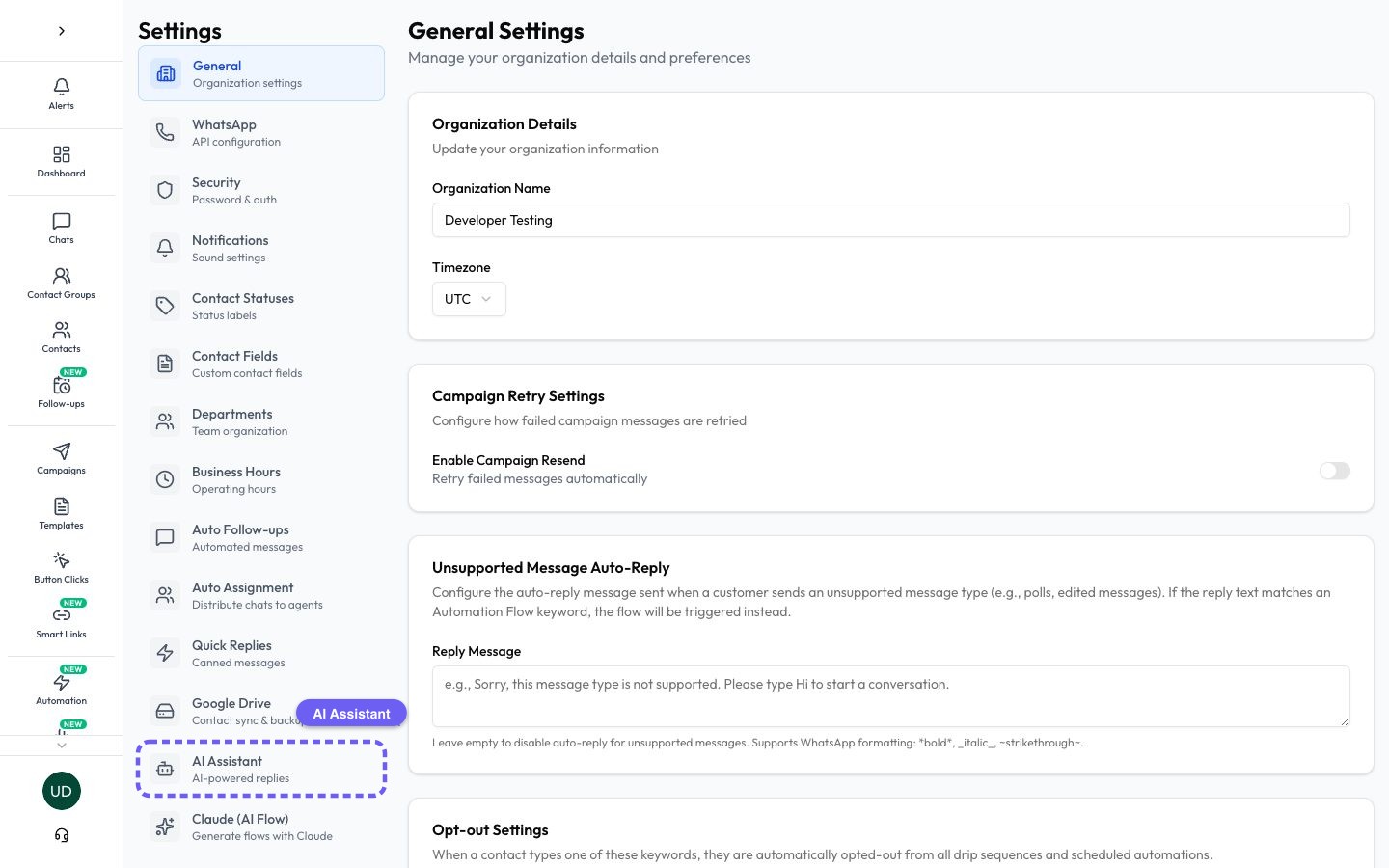Go to Dashboard icon
The width and height of the screenshot is (1389, 868).
click(x=62, y=154)
